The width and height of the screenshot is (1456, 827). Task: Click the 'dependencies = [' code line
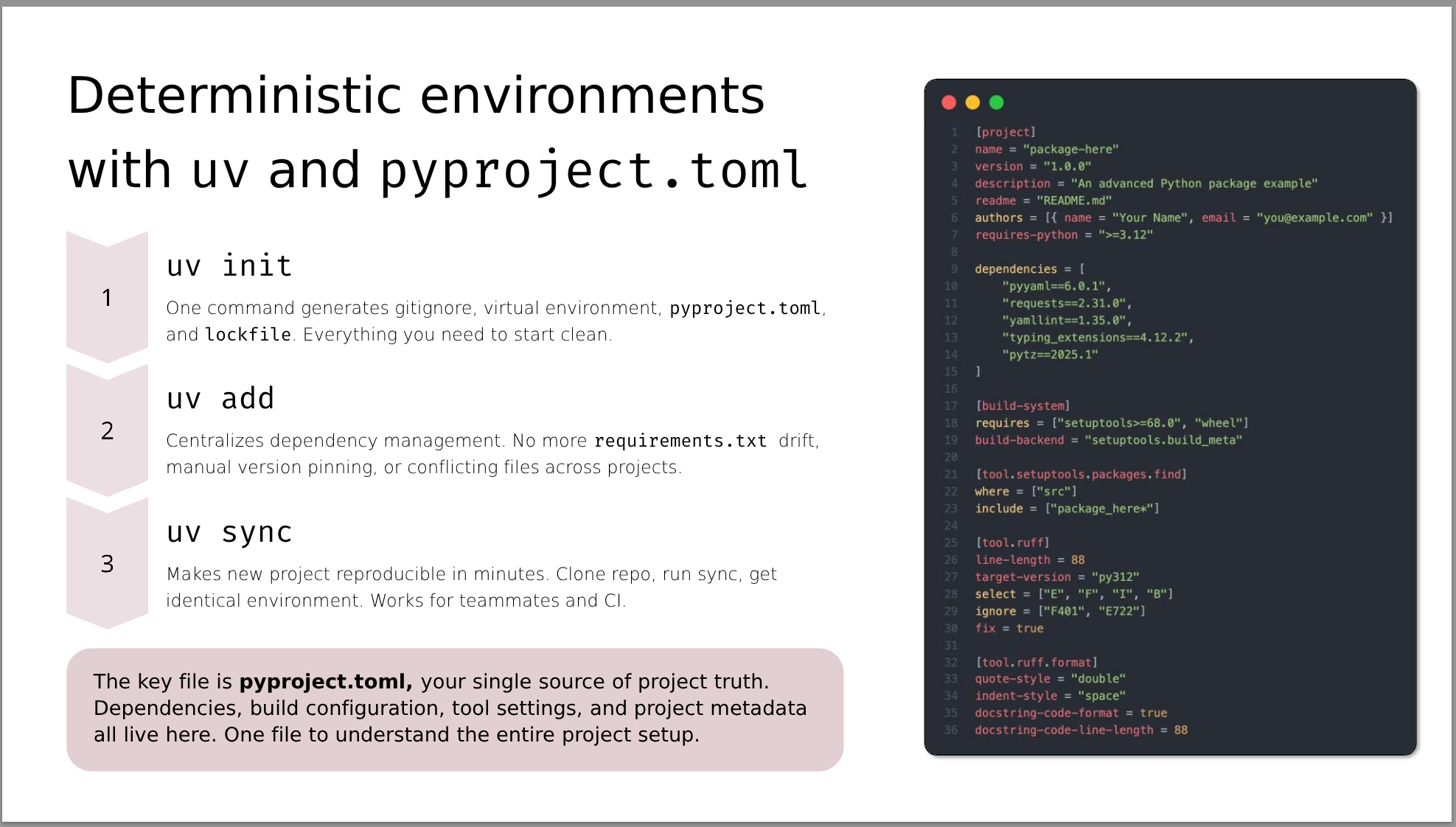click(x=1029, y=269)
